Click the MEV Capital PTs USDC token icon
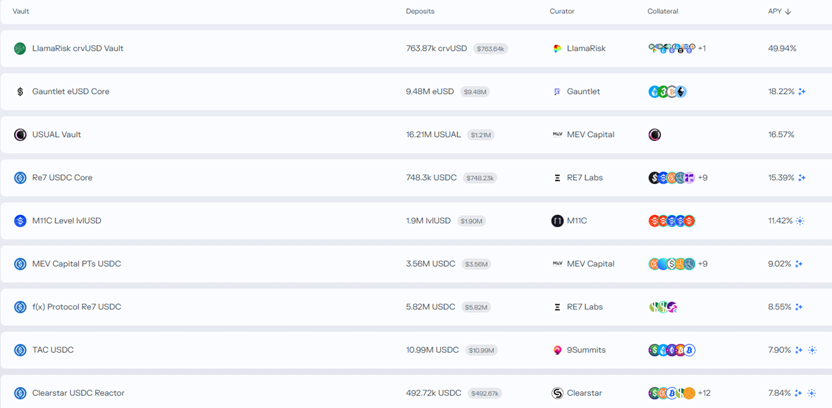Viewport: 832px width, 408px height. pyautogui.click(x=20, y=264)
